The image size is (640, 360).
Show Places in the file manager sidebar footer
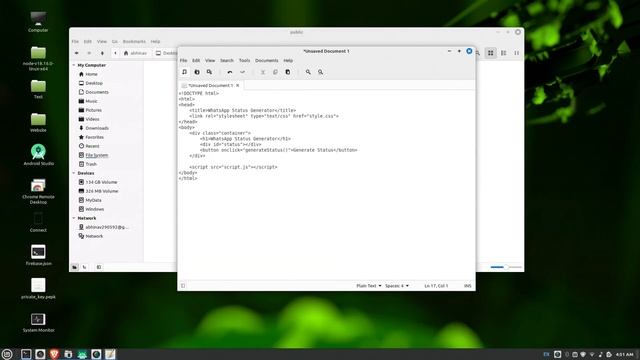(x=74, y=267)
